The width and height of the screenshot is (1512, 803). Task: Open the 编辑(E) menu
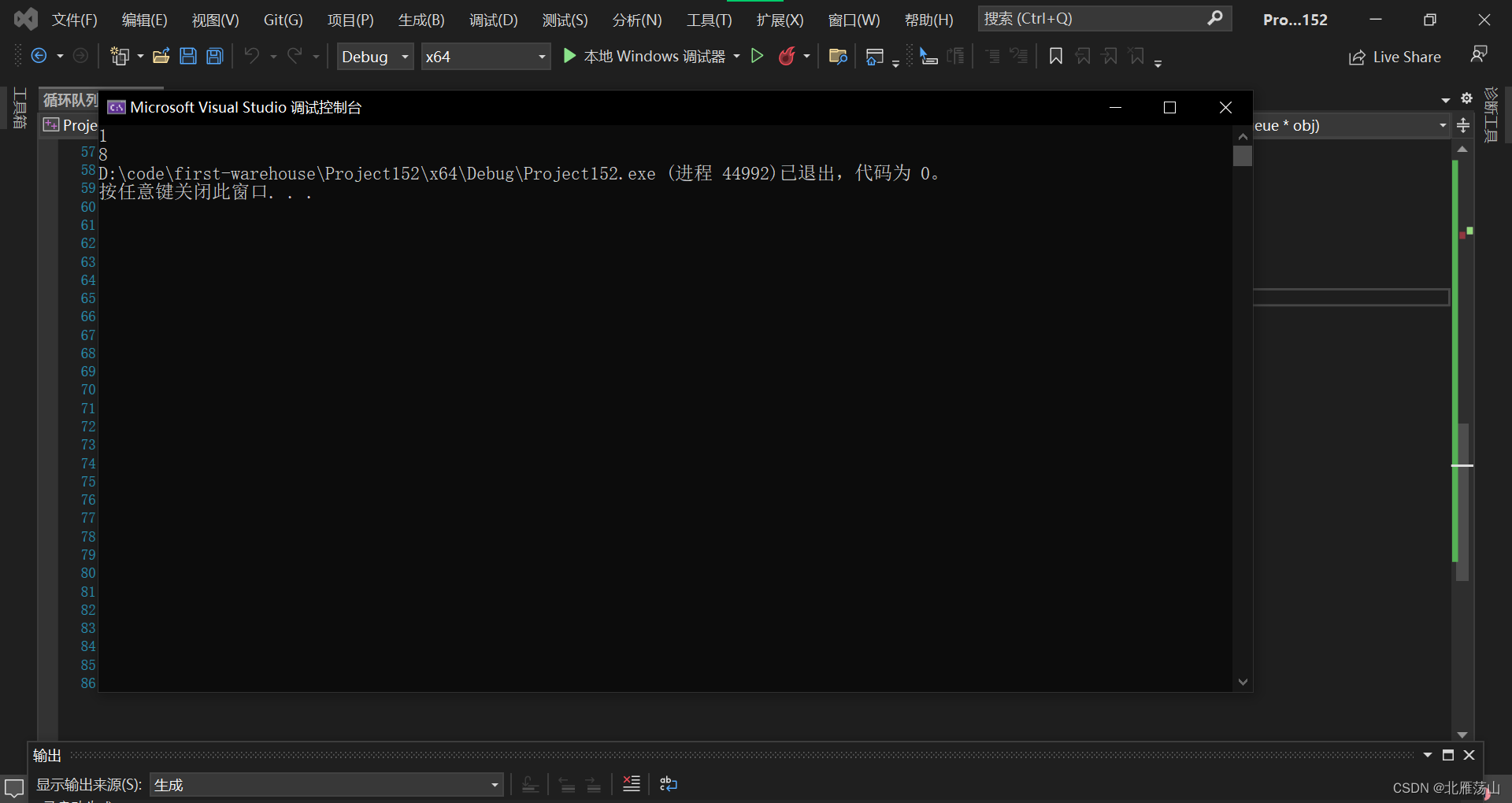tap(145, 20)
